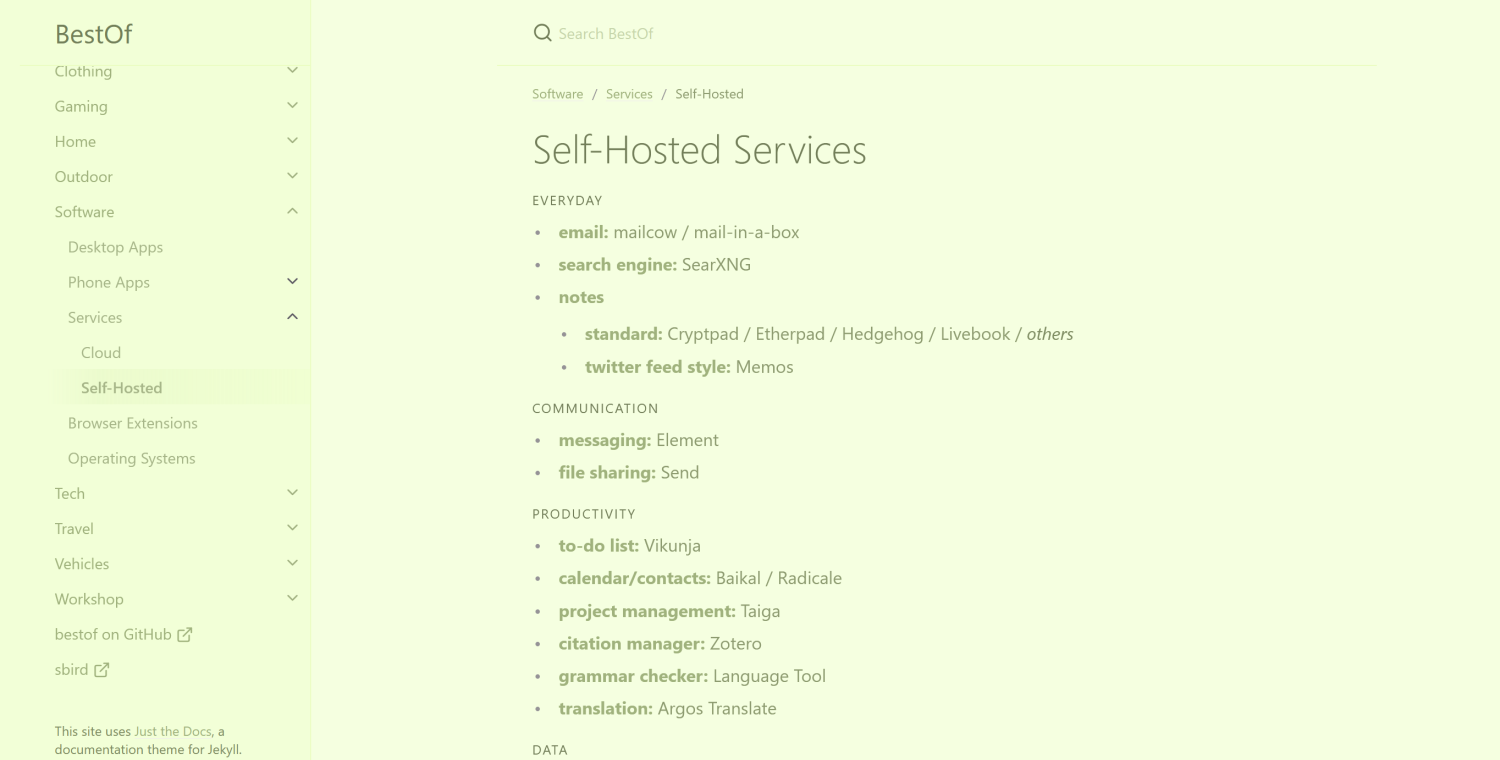Expand the Workshop category chevron
Image resolution: width=1500 pixels, height=760 pixels.
click(x=292, y=599)
